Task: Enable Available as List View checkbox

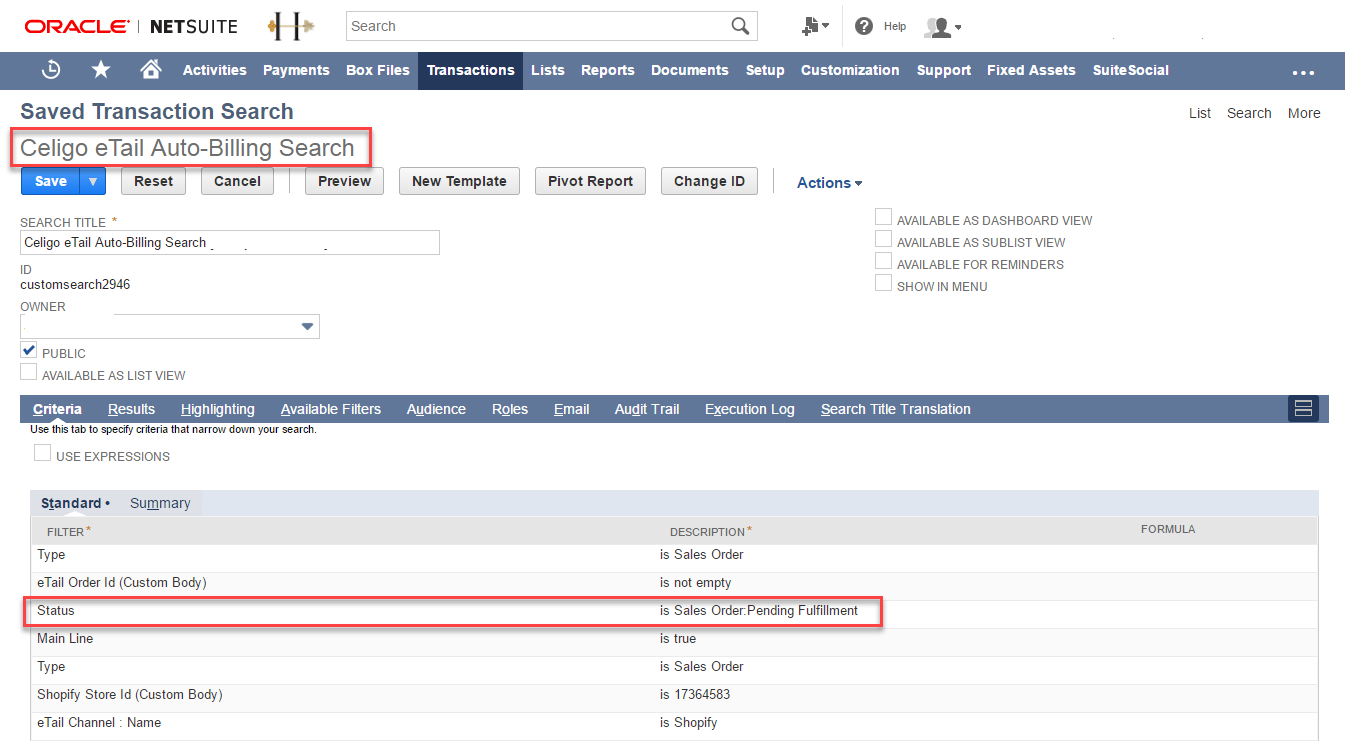Action: click(28, 373)
